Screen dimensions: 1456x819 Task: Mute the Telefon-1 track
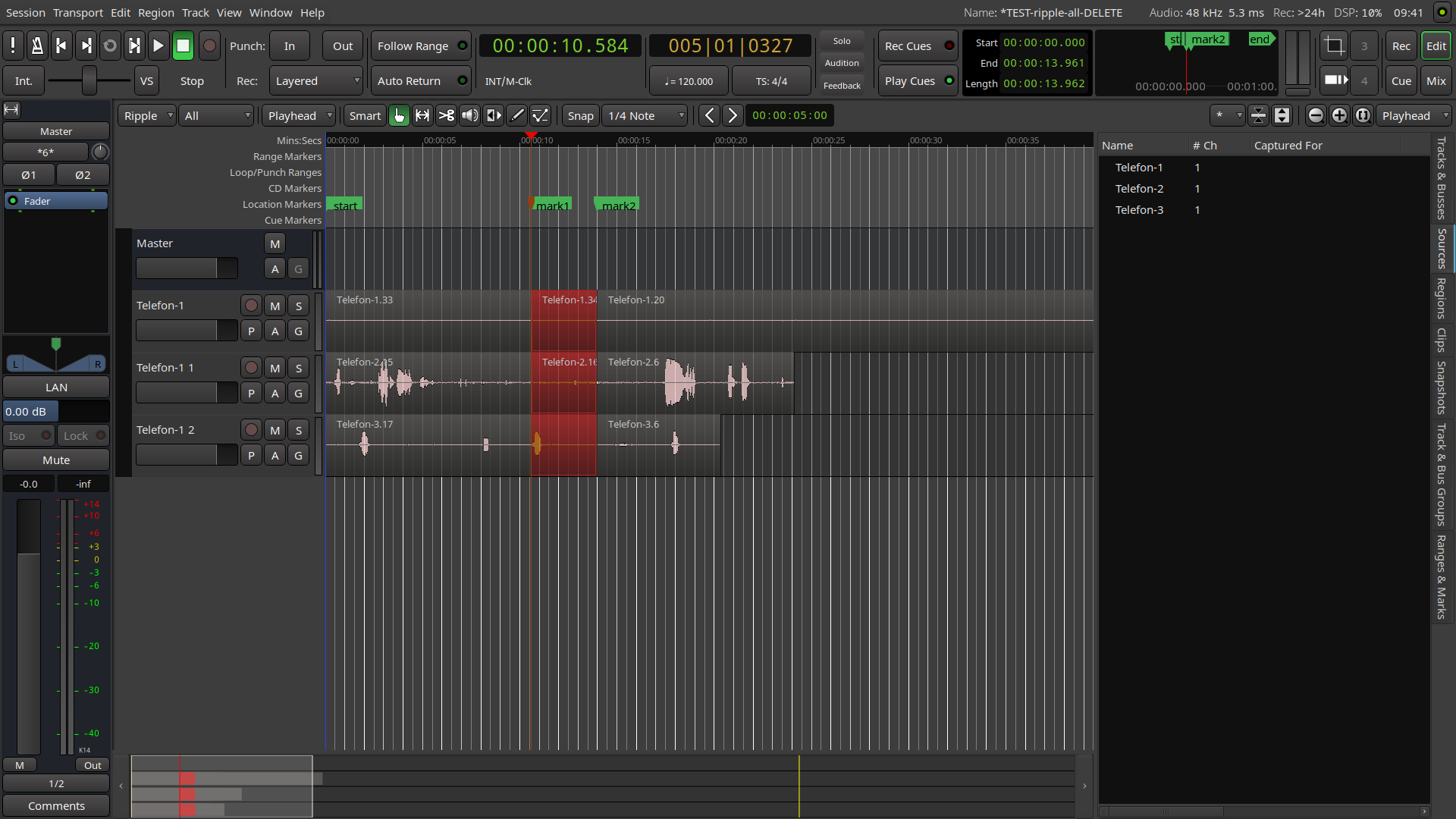[275, 306]
